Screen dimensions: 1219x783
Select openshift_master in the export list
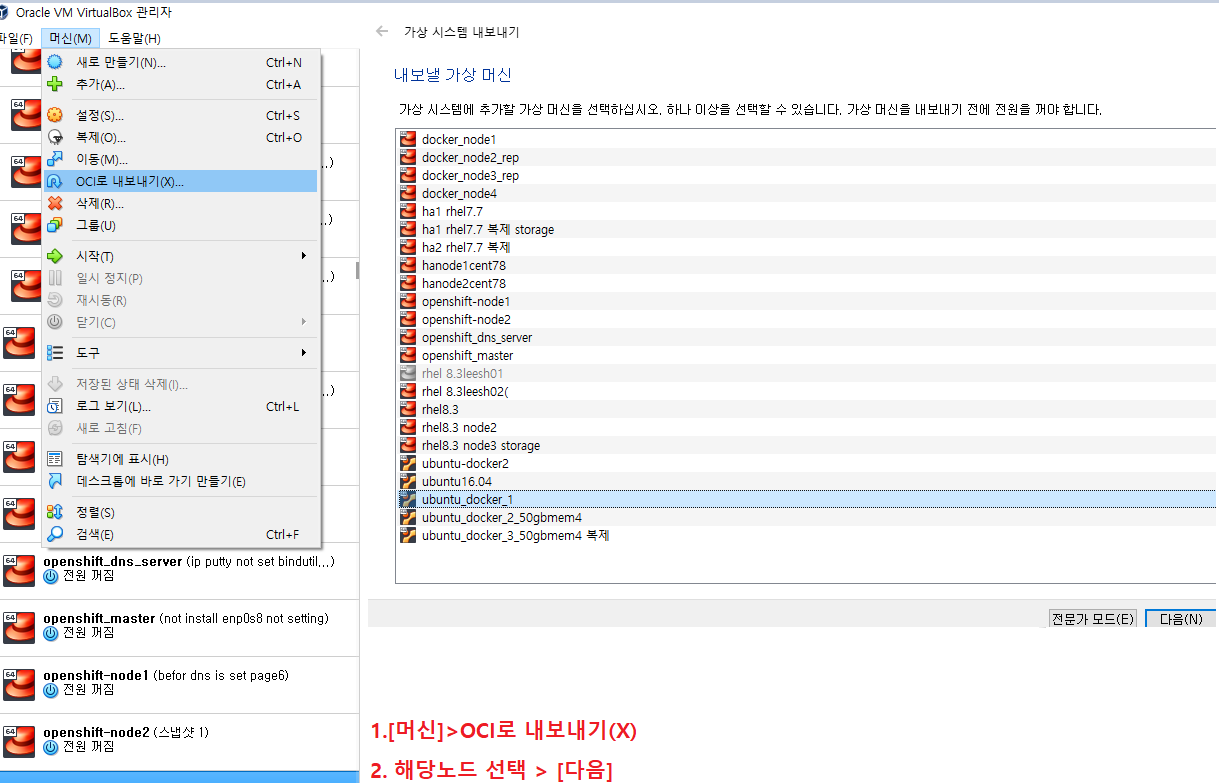coord(807,355)
